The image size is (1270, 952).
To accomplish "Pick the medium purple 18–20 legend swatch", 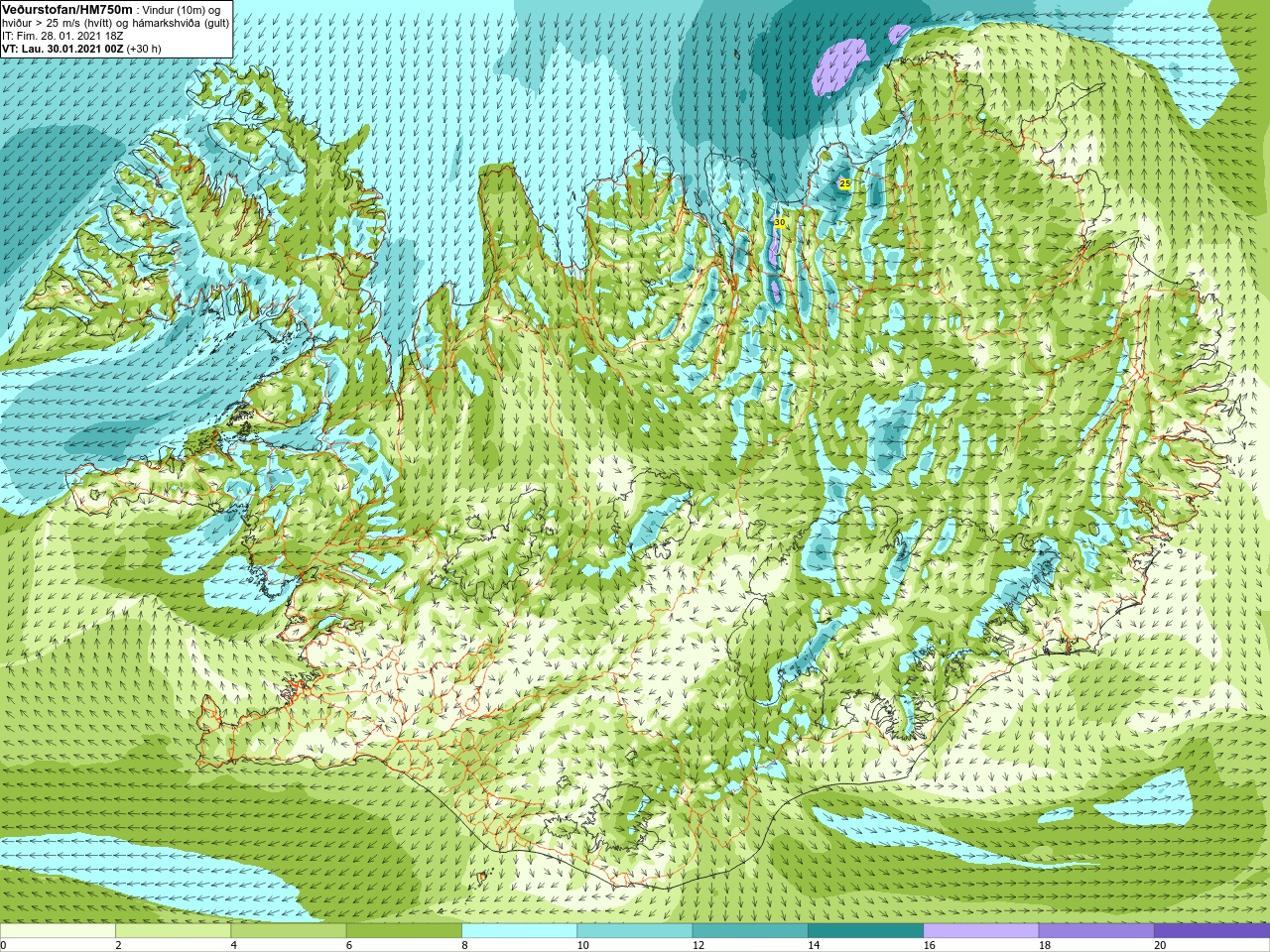I will click(1096, 931).
